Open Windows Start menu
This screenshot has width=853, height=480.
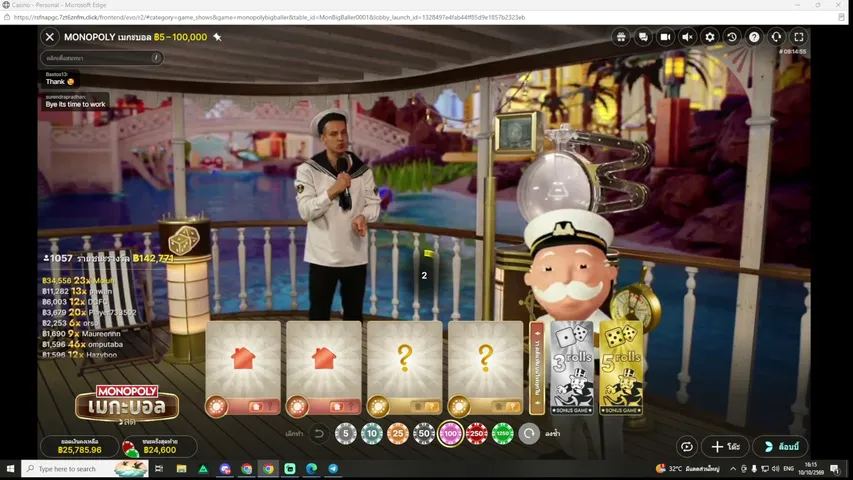coord(10,469)
